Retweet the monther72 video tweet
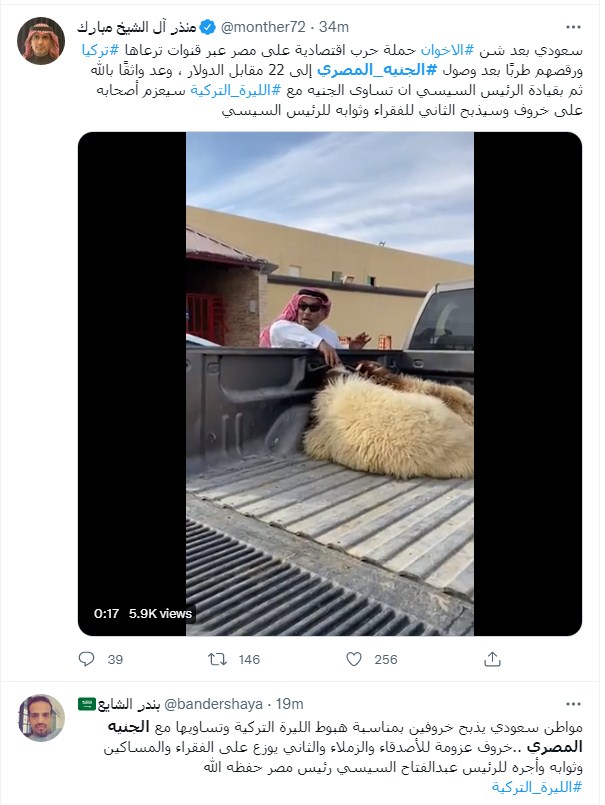The image size is (605, 805). pyautogui.click(x=217, y=659)
